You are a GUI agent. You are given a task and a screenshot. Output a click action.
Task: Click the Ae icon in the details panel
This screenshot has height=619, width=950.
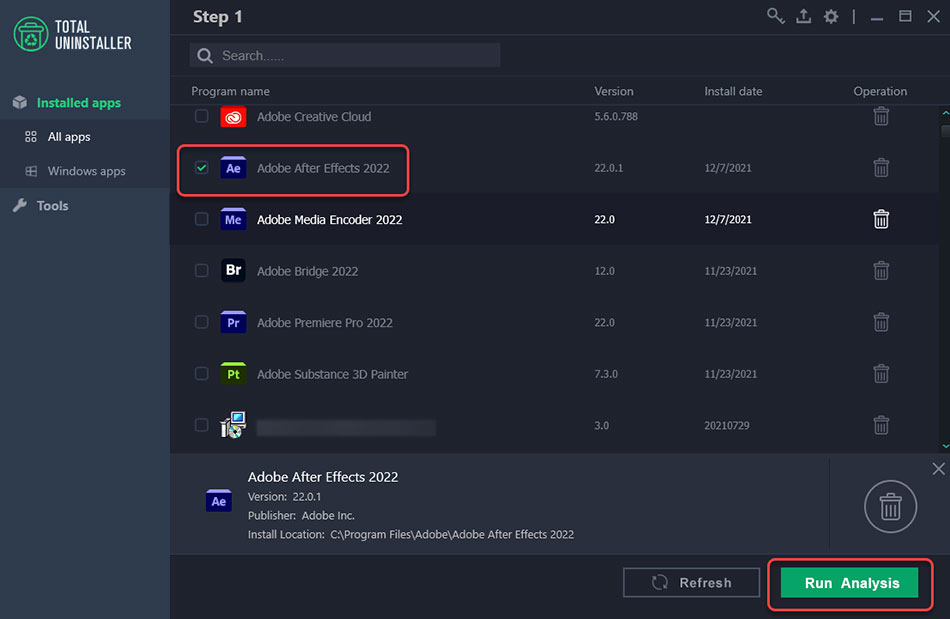(x=219, y=501)
